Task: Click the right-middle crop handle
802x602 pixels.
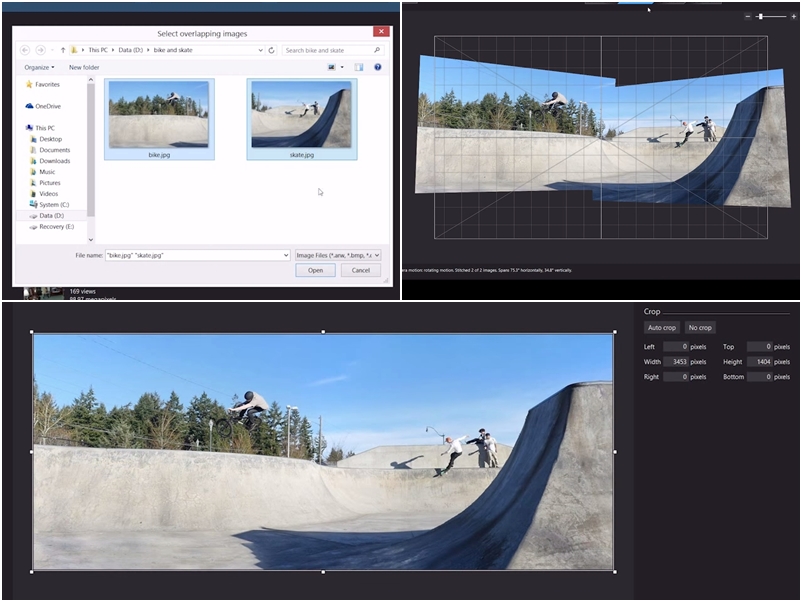Action: click(x=615, y=452)
